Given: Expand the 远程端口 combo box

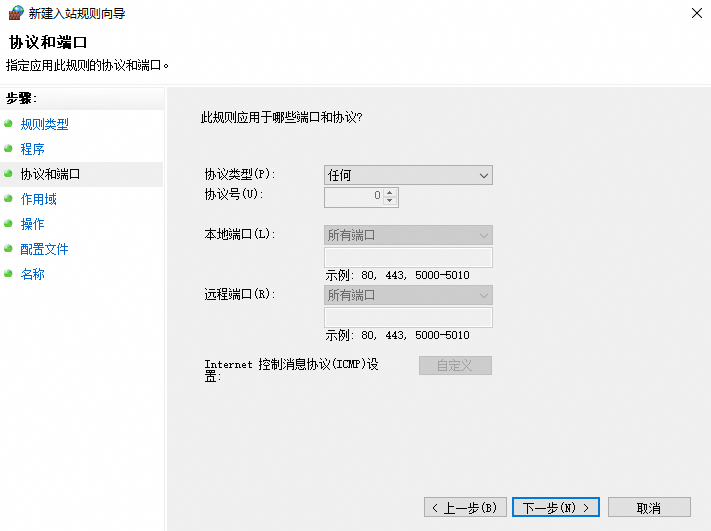Looking at the screenshot, I should [x=408, y=295].
